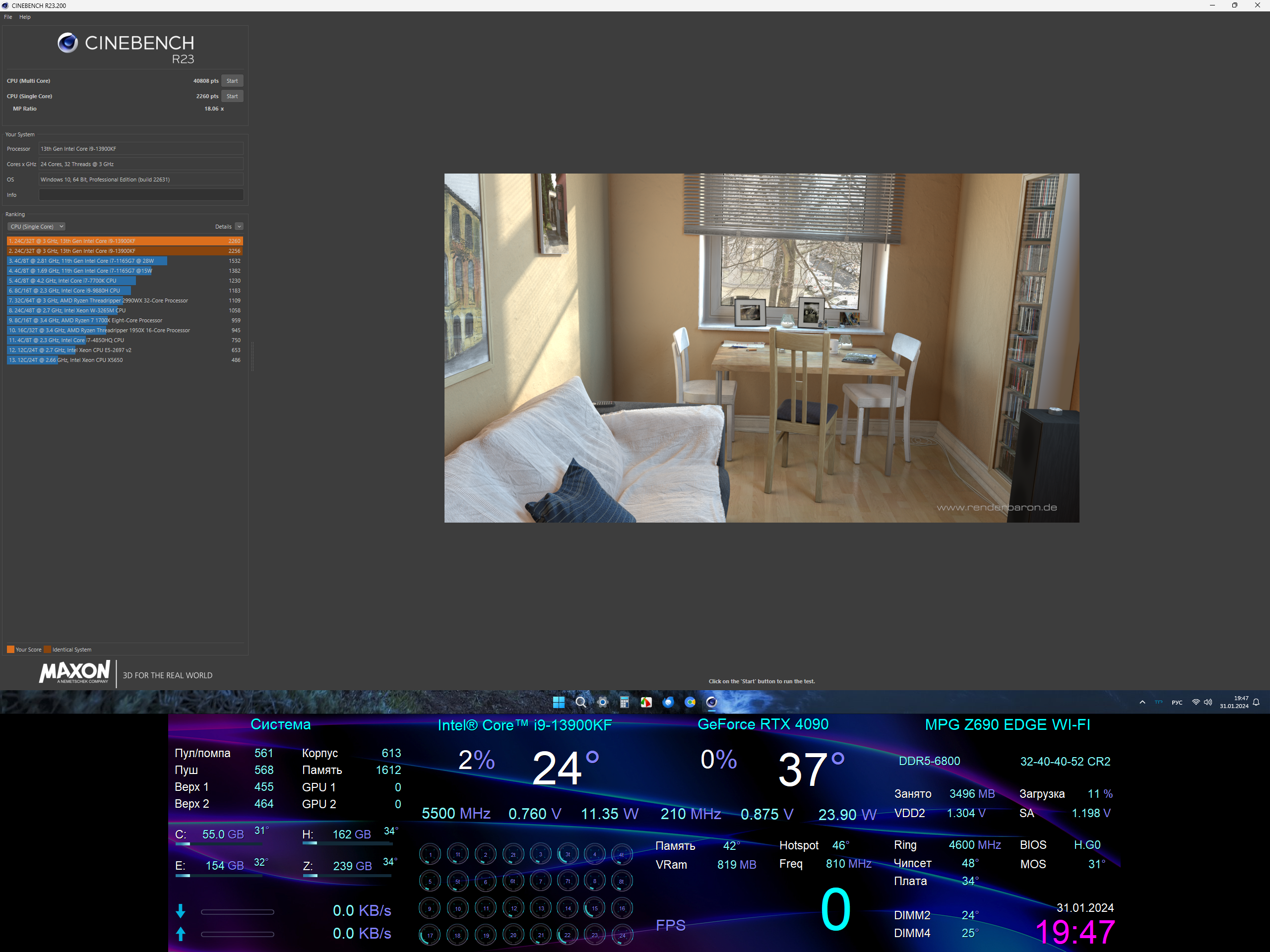Start the CPU Multi Core test
Image resolution: width=1270 pixels, height=952 pixels.
232,81
